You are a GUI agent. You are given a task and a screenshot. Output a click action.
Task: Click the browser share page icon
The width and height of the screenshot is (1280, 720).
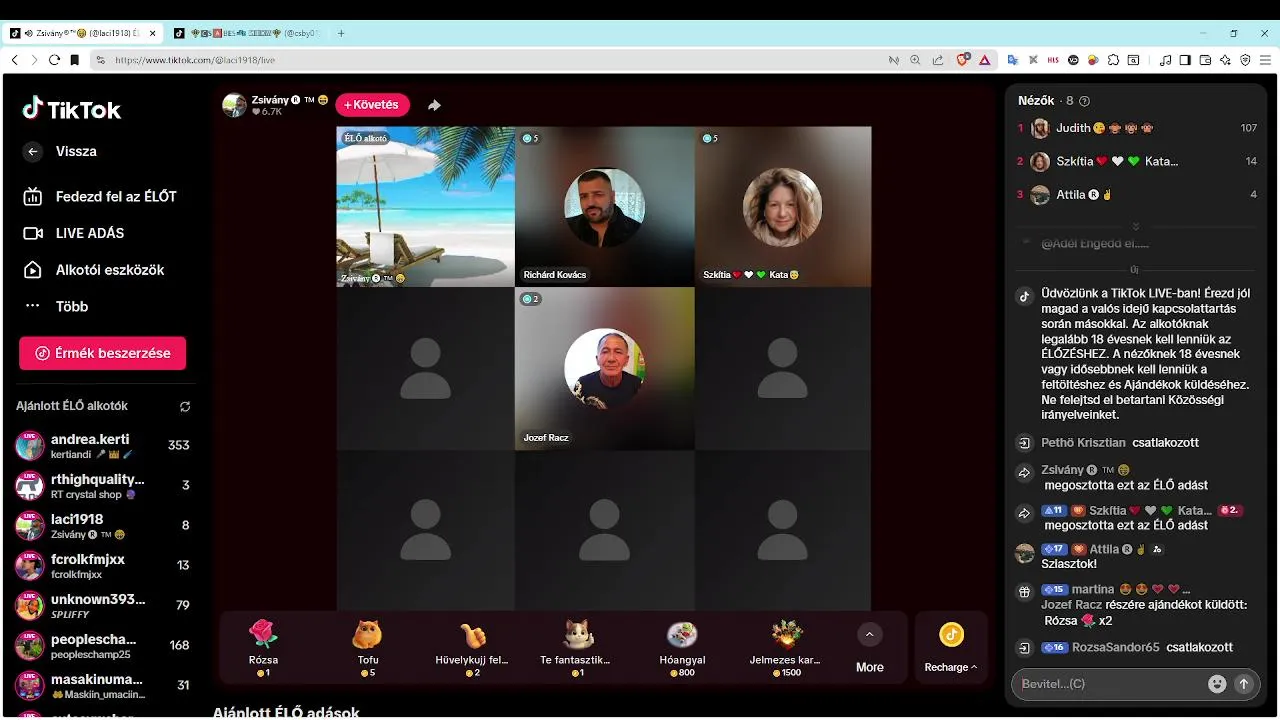coord(938,60)
